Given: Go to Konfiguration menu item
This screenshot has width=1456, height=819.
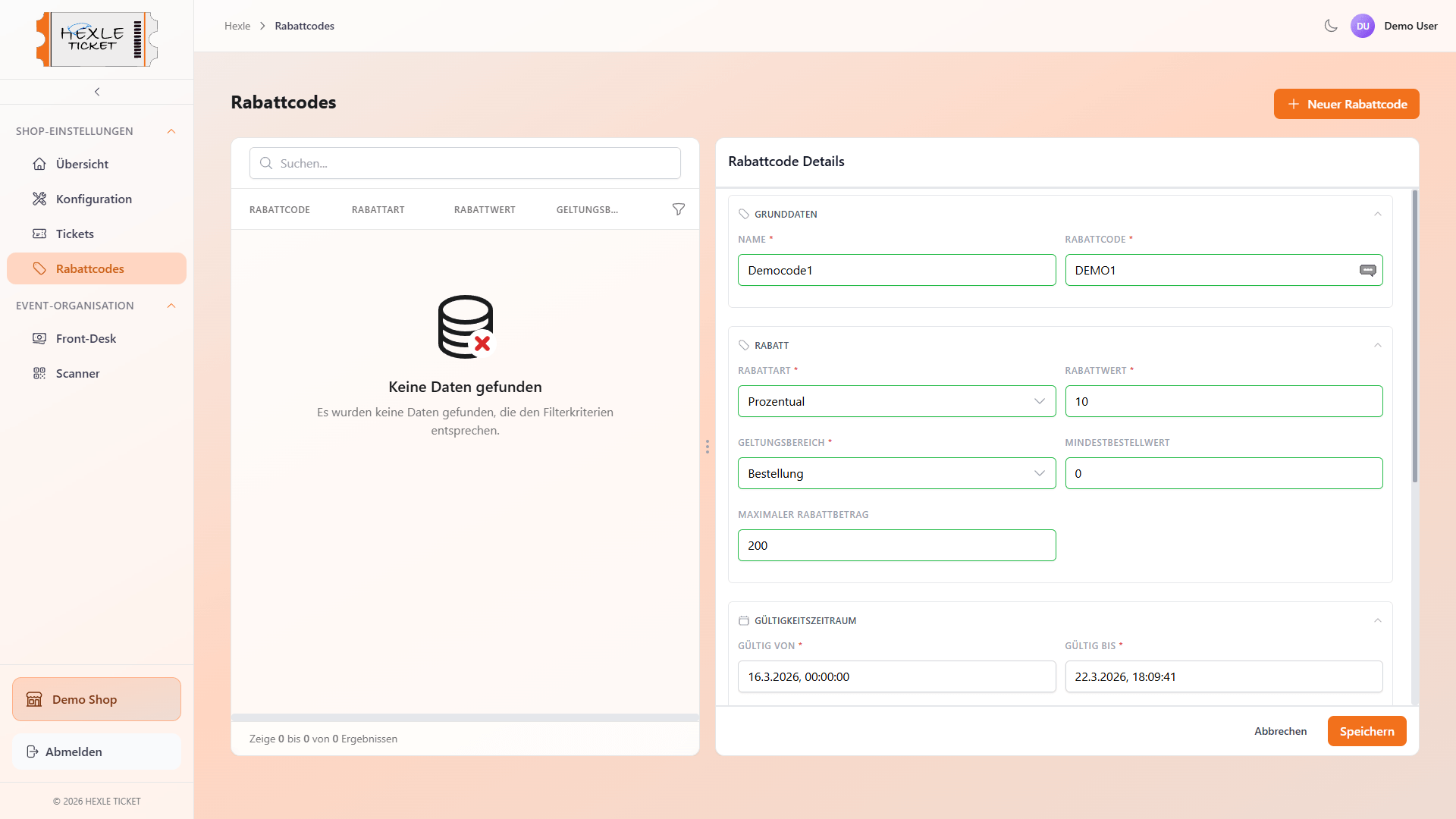Looking at the screenshot, I should (93, 199).
